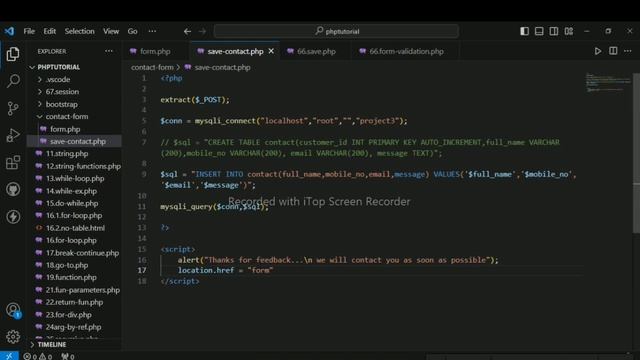Image resolution: width=640 pixels, height=360 pixels.
Task: Open 22.return-fun.php file
Action: point(74,302)
